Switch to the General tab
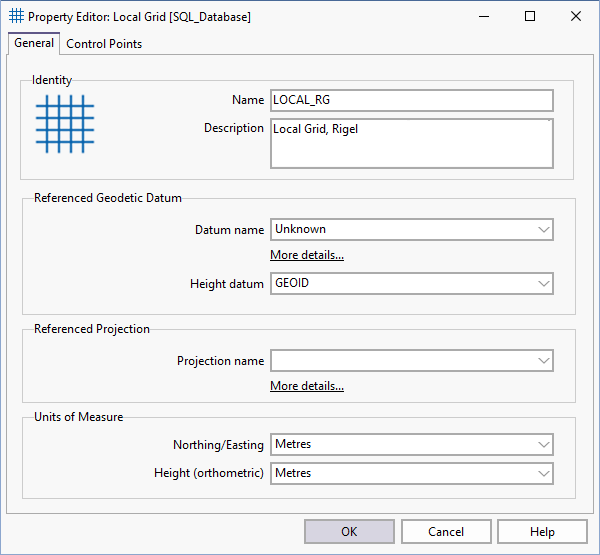The image size is (600, 555). click(34, 43)
